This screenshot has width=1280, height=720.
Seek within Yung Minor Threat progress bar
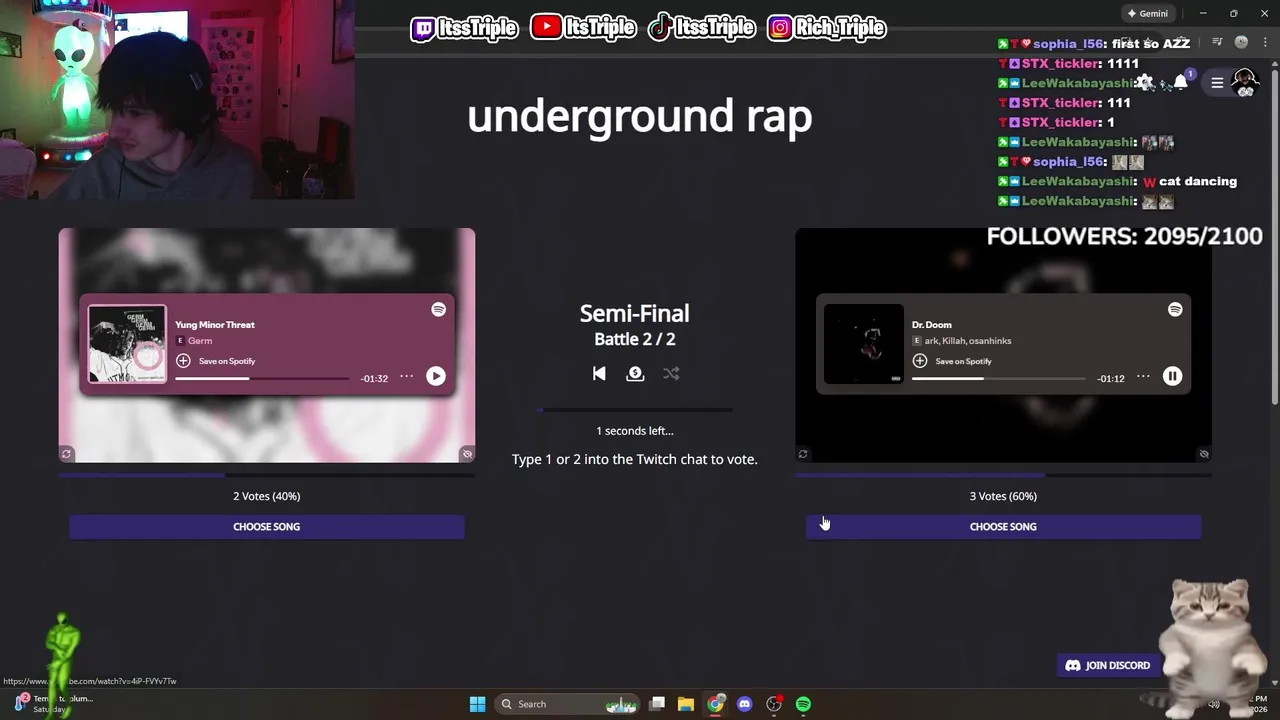(x=262, y=379)
